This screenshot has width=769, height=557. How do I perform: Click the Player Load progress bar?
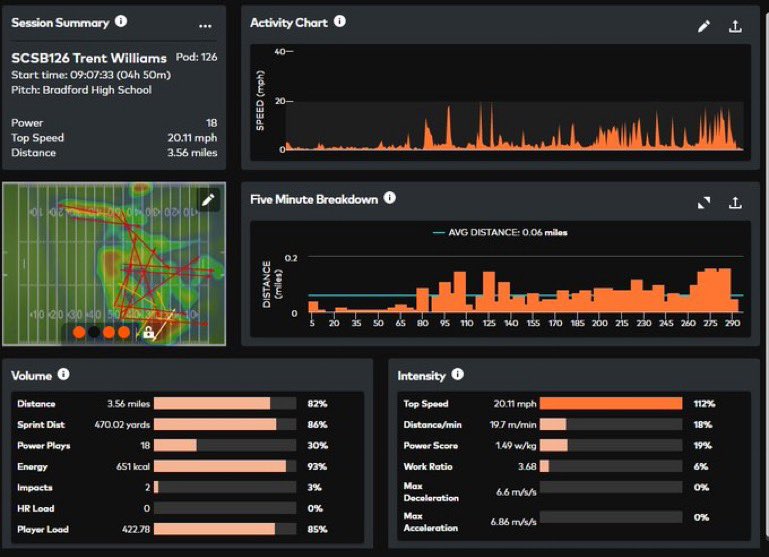(x=225, y=529)
